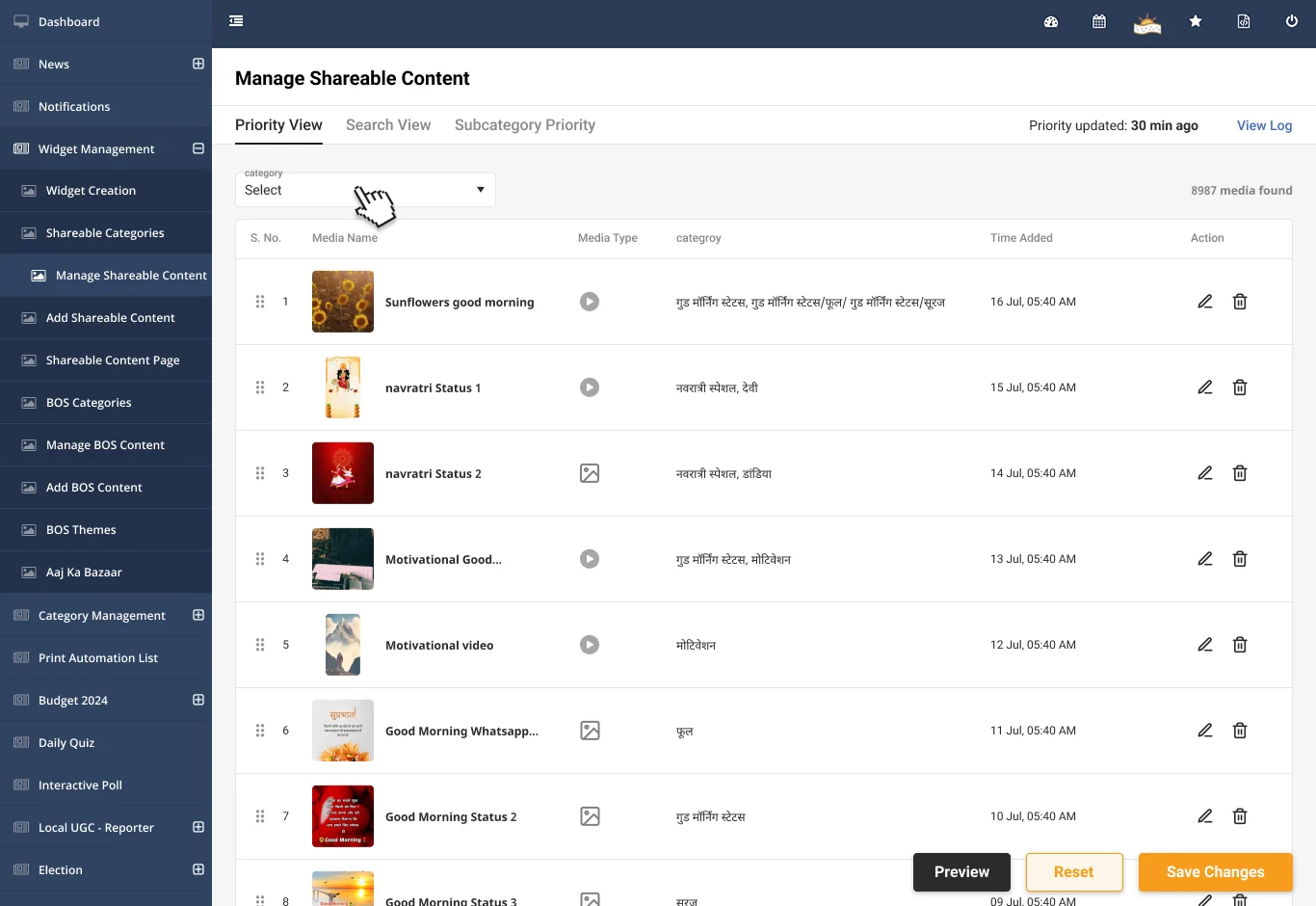1316x906 pixels.
Task: Click drag handle of row 1
Action: coord(260,302)
